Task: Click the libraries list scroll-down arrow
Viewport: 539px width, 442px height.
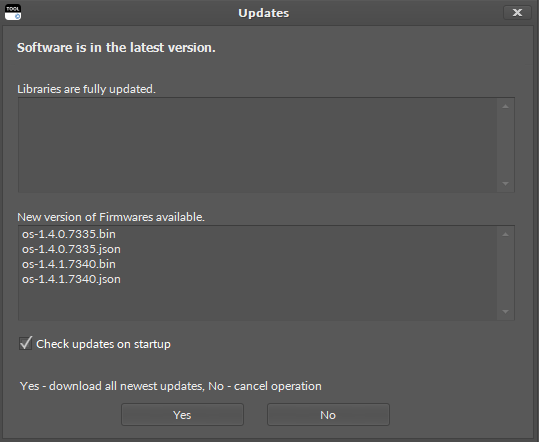Action: pos(505,184)
